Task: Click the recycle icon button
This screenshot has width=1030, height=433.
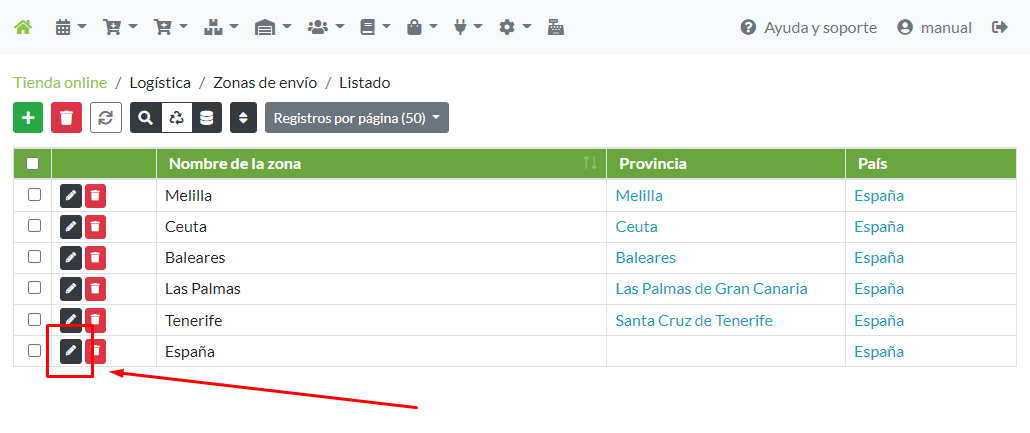Action: (177, 118)
